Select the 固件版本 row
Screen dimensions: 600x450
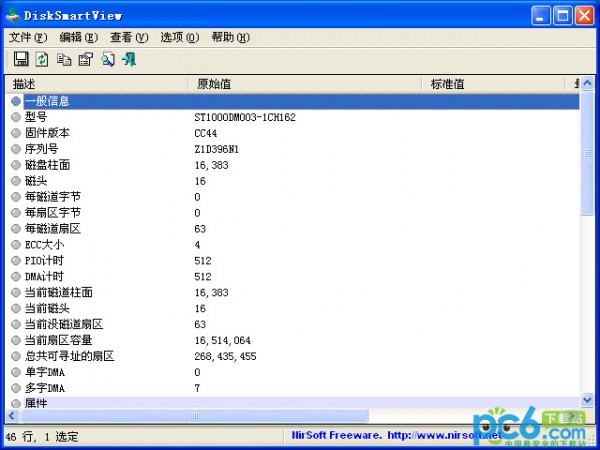[x=293, y=133]
